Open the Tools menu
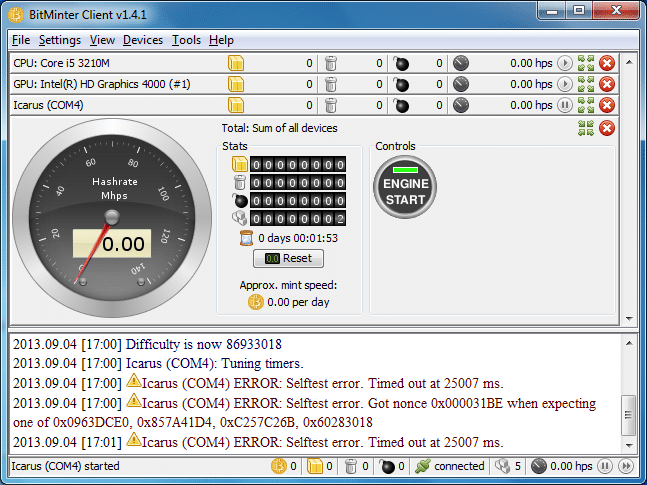 (x=186, y=40)
